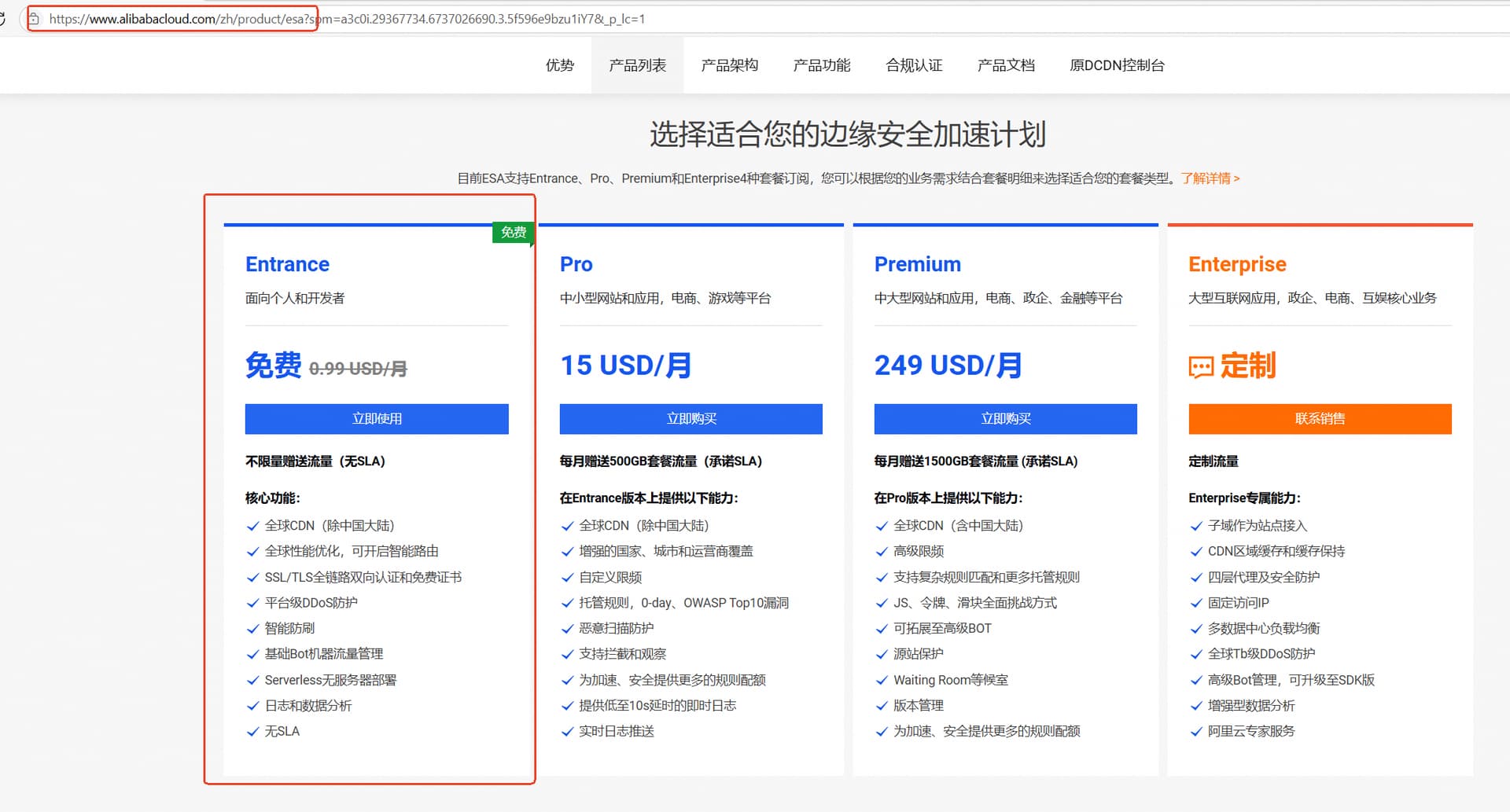Click the green 免费 badge on Entrance card
This screenshot has width=1510, height=812.
click(x=514, y=233)
